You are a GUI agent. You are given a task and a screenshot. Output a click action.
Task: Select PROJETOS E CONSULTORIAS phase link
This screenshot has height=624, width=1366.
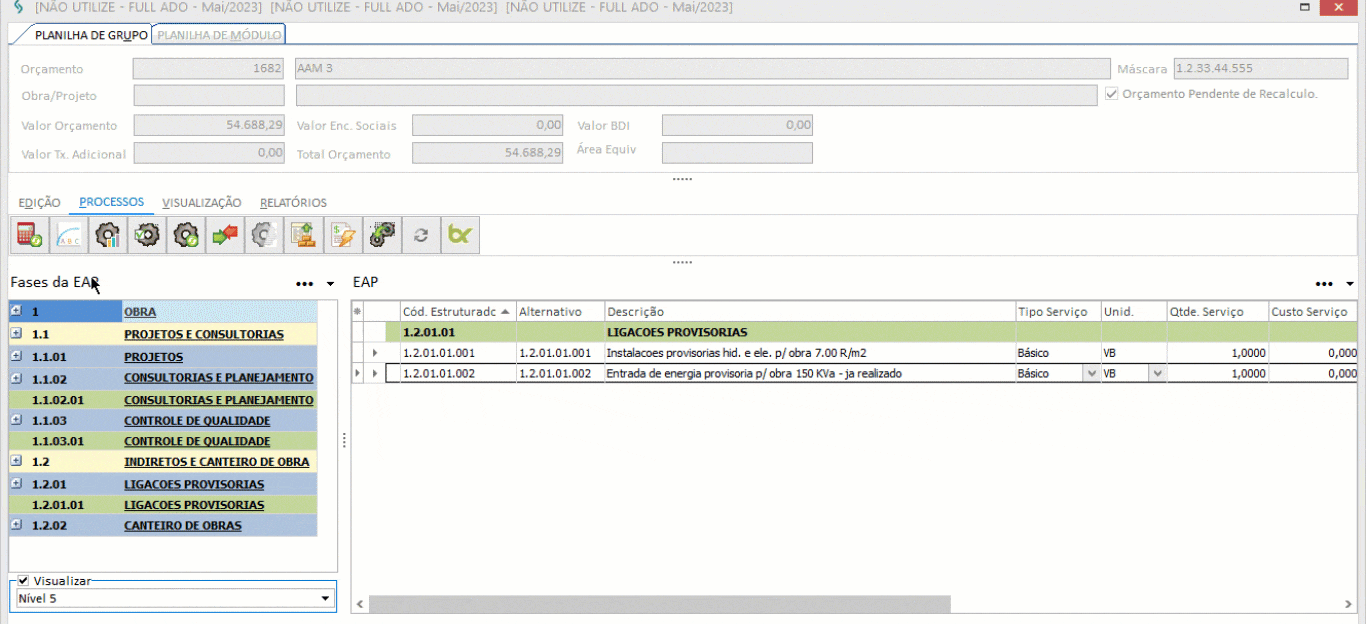(204, 334)
